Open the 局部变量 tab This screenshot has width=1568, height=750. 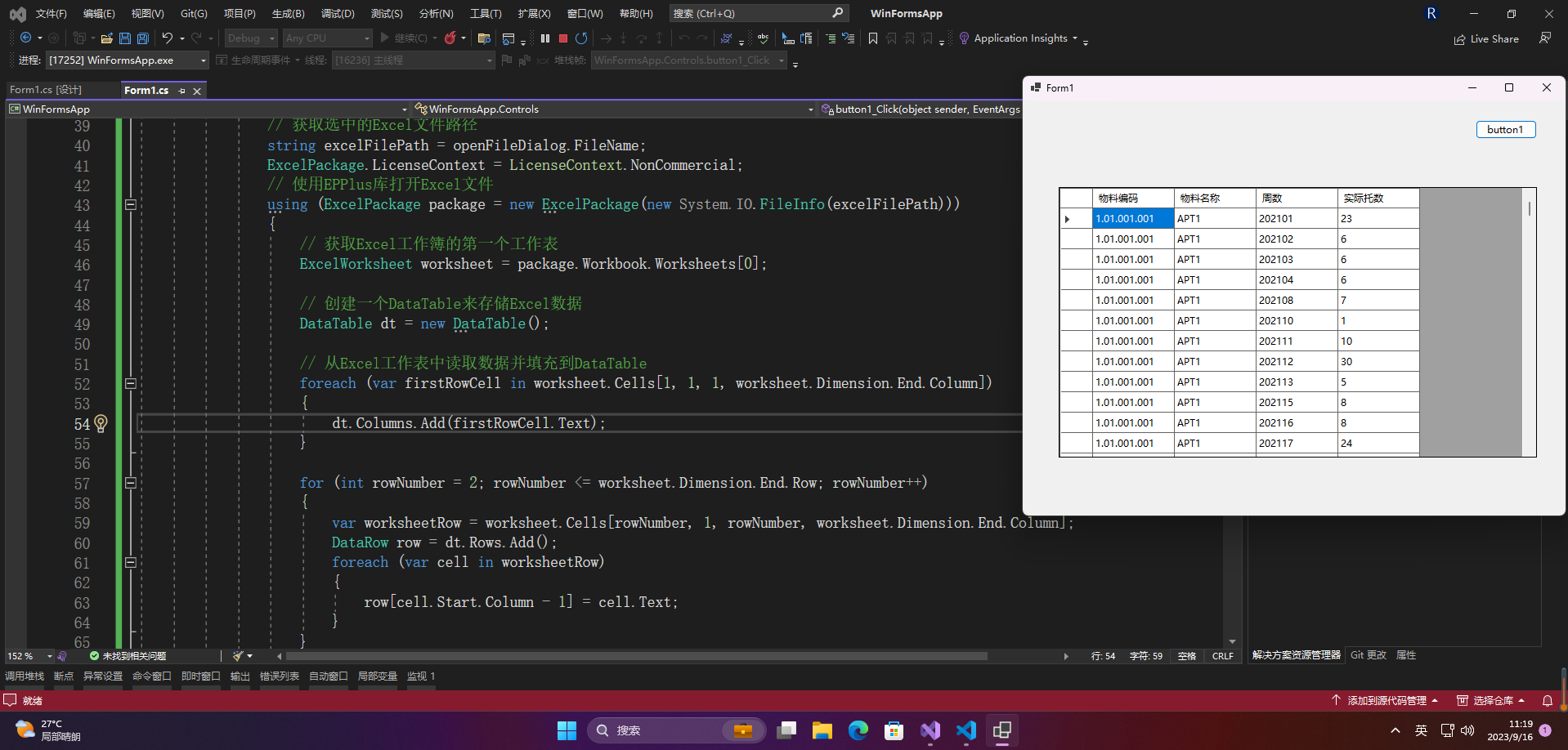click(x=378, y=676)
